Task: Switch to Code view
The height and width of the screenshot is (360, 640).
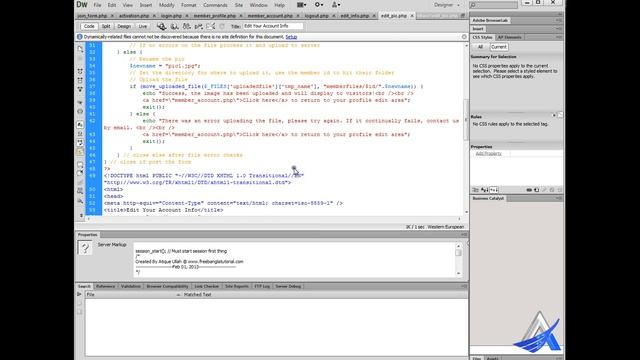Action: click(x=89, y=26)
